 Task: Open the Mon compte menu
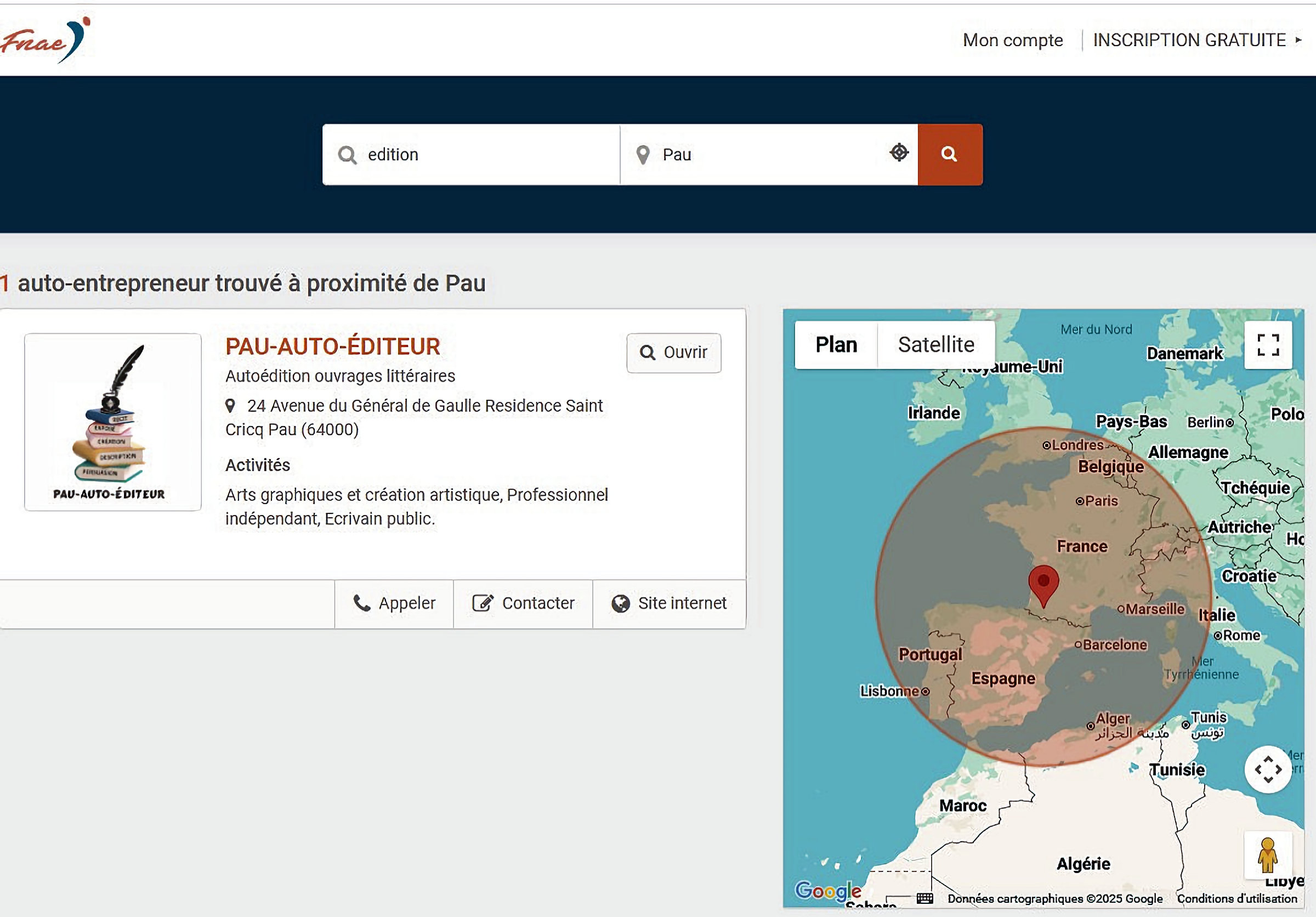(1012, 40)
